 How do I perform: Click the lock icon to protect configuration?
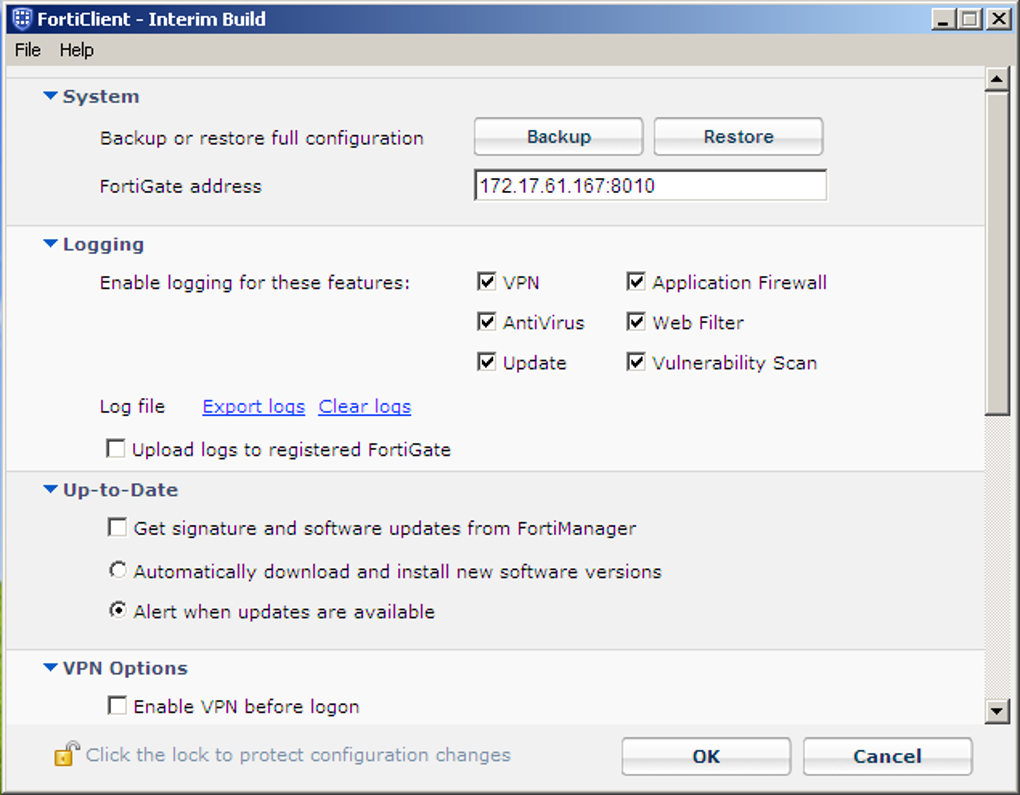[x=66, y=754]
